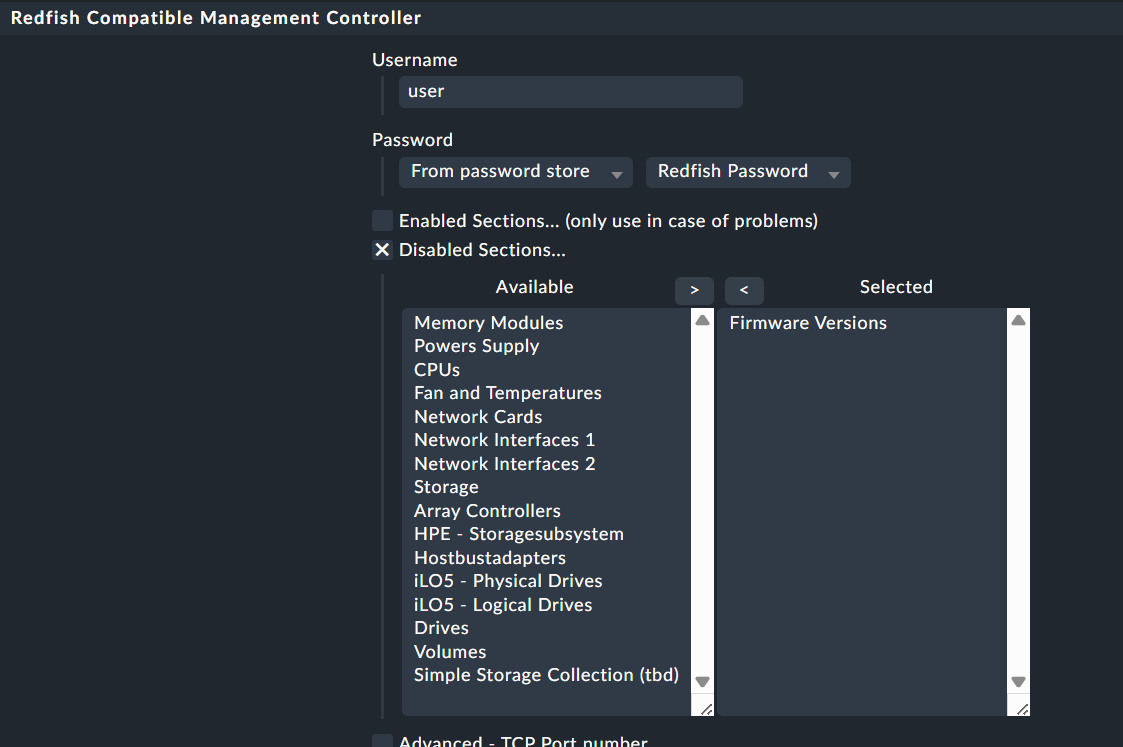
Task: Click the Available list scrollbar
Action: click(701, 500)
